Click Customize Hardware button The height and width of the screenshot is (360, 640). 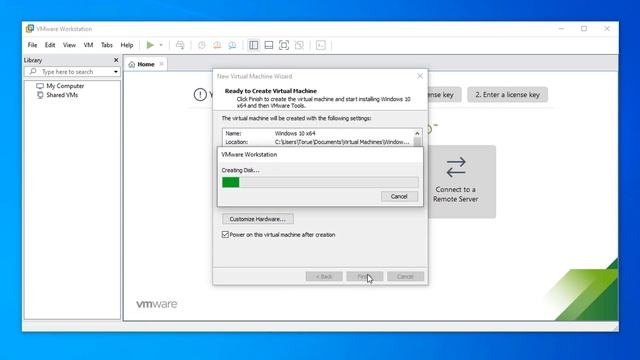click(258, 219)
